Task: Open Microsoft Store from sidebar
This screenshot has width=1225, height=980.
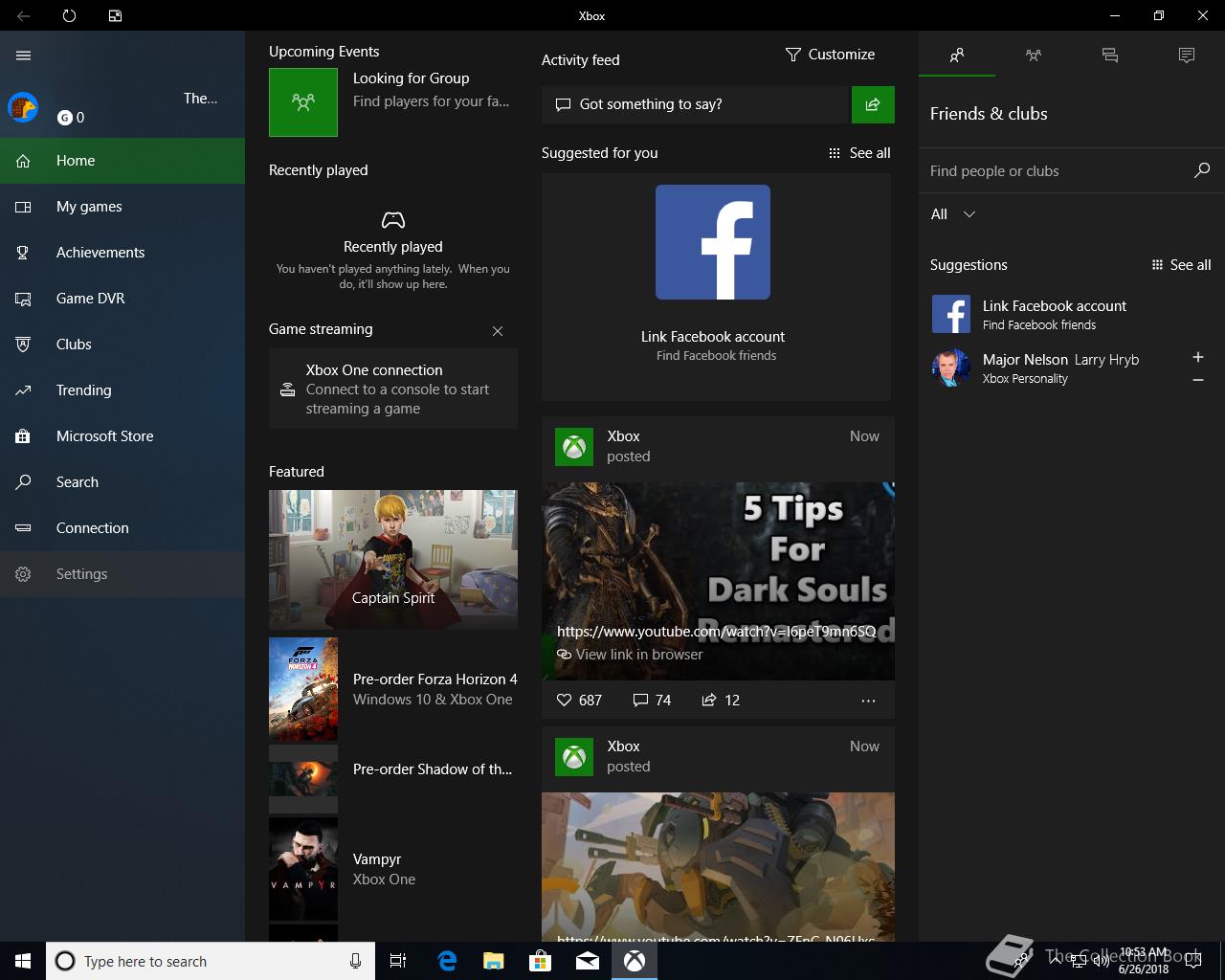Action: pyautogui.click(x=122, y=436)
